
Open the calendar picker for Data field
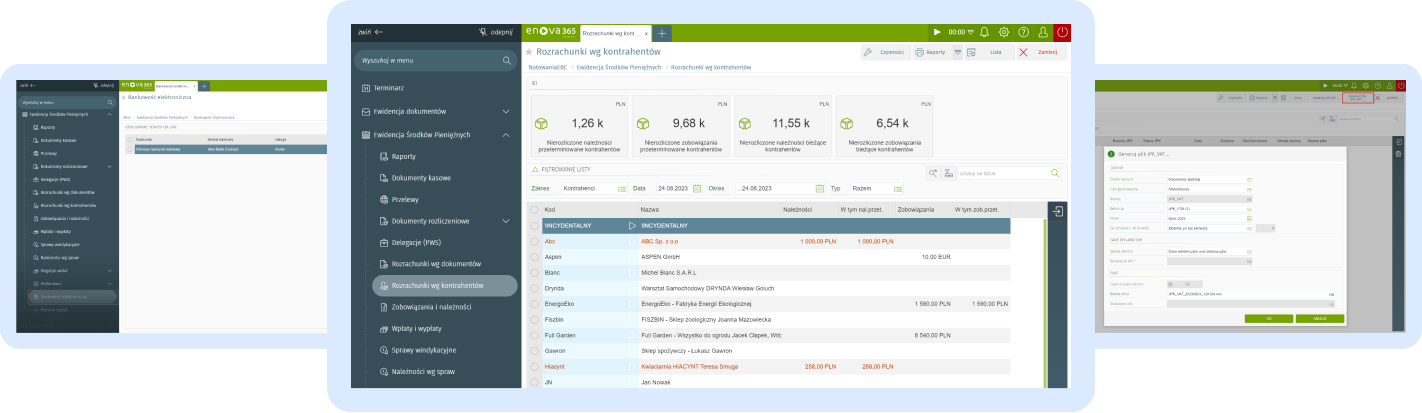[x=697, y=188]
